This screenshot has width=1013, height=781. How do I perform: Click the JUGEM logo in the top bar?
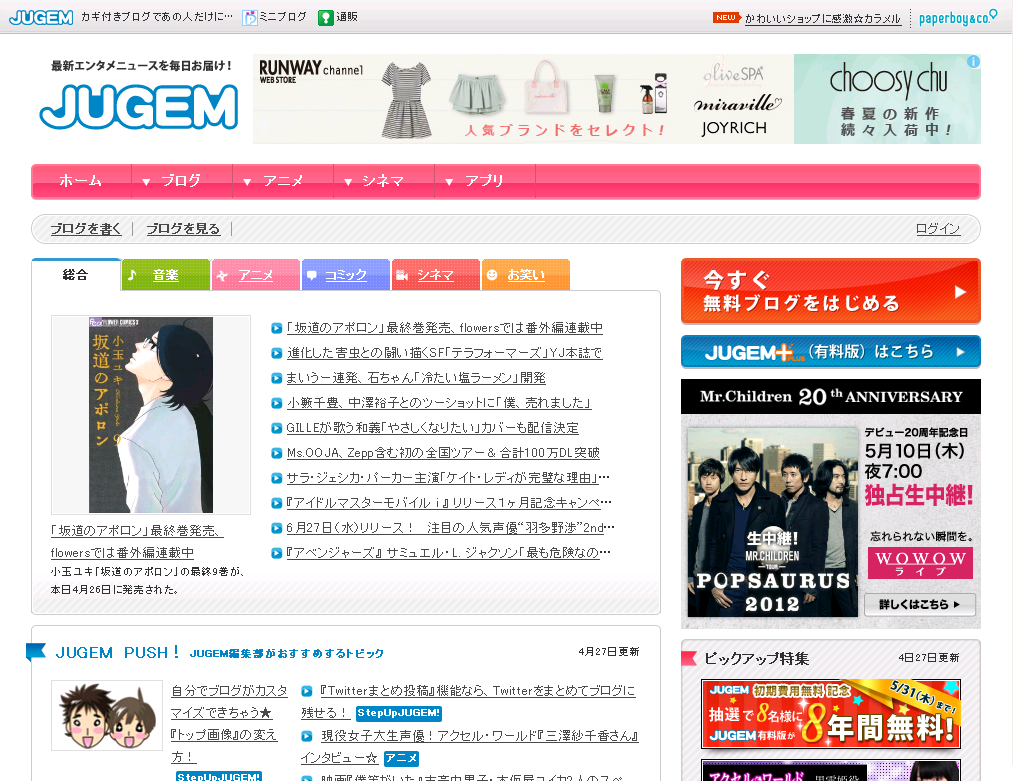41,17
